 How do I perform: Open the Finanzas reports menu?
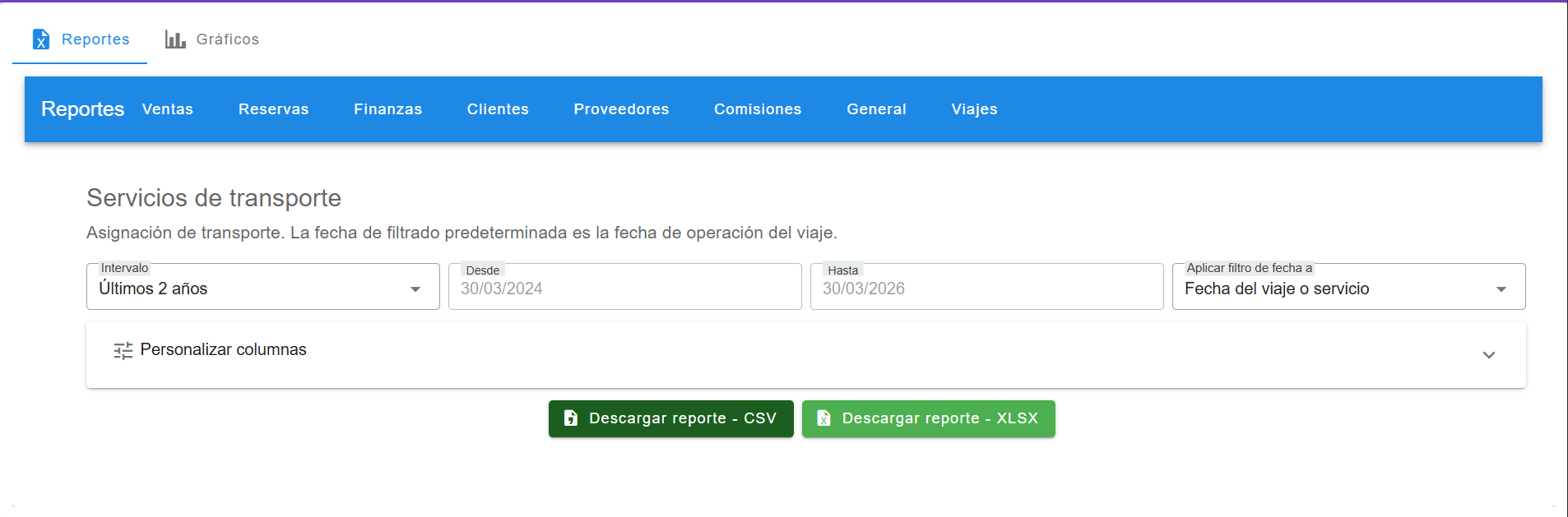pos(387,109)
